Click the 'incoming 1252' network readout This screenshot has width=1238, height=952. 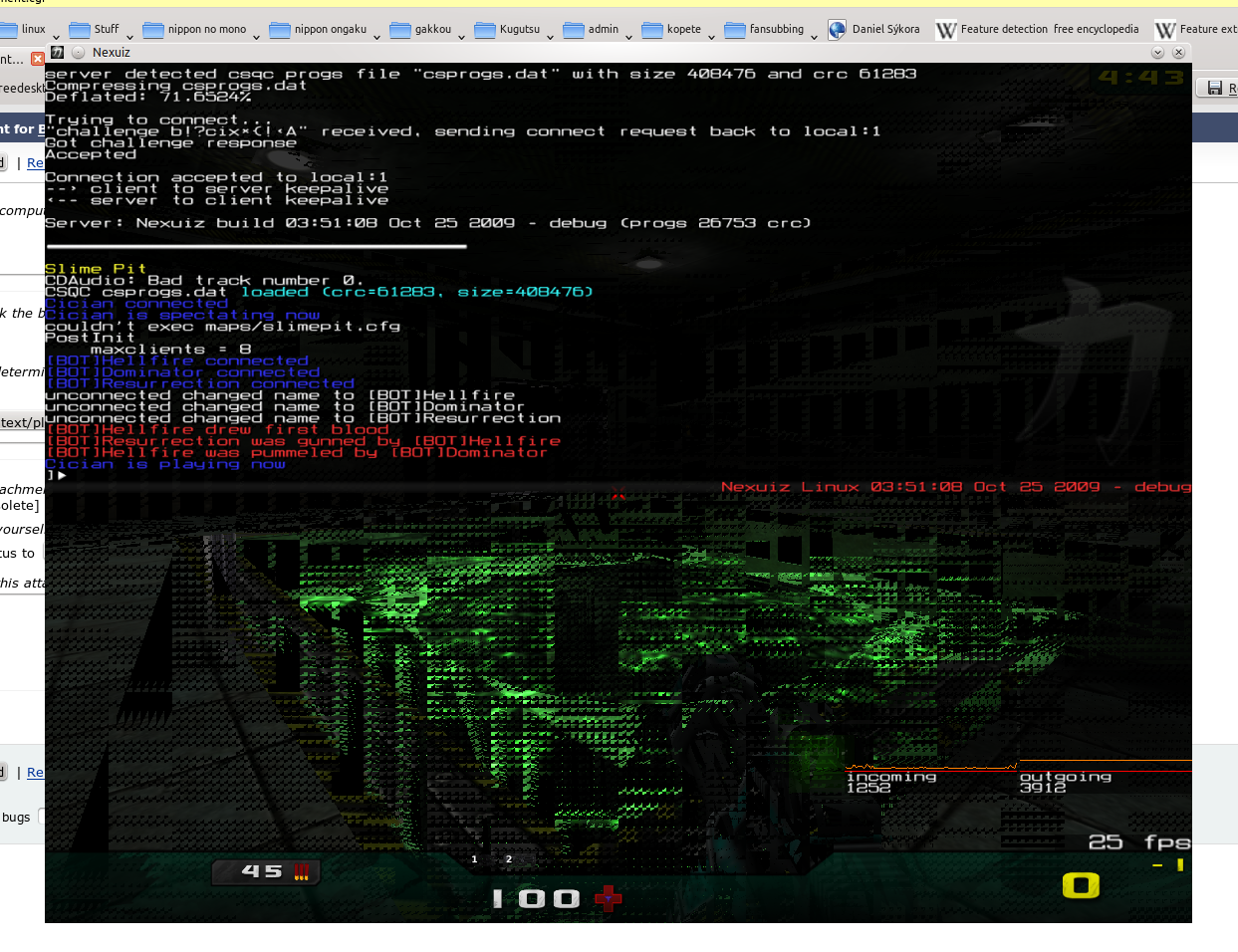point(891,782)
